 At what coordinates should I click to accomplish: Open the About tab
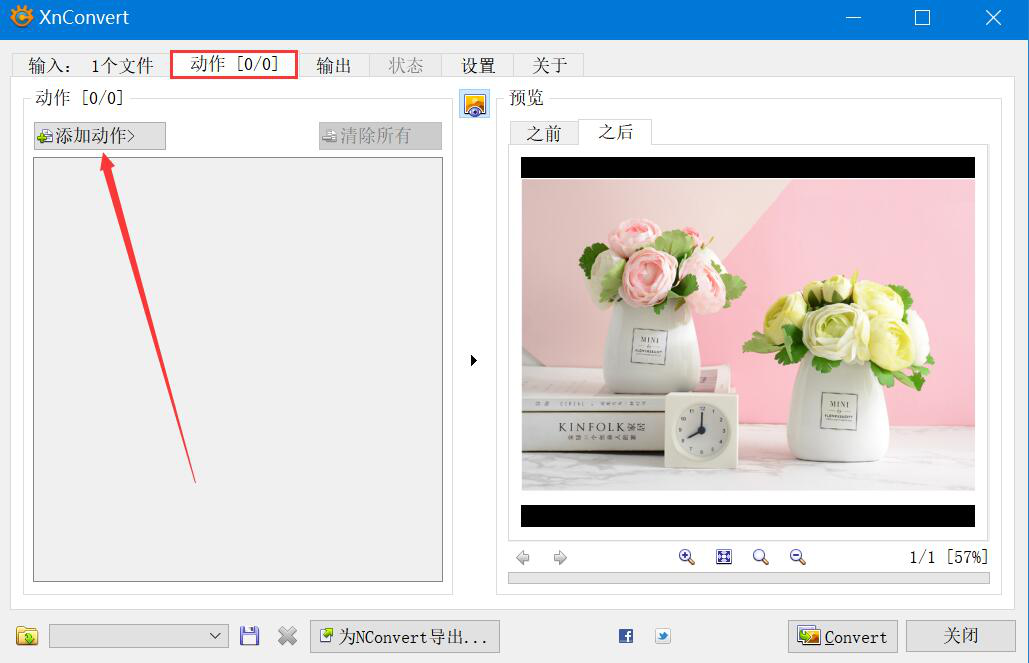pos(549,66)
